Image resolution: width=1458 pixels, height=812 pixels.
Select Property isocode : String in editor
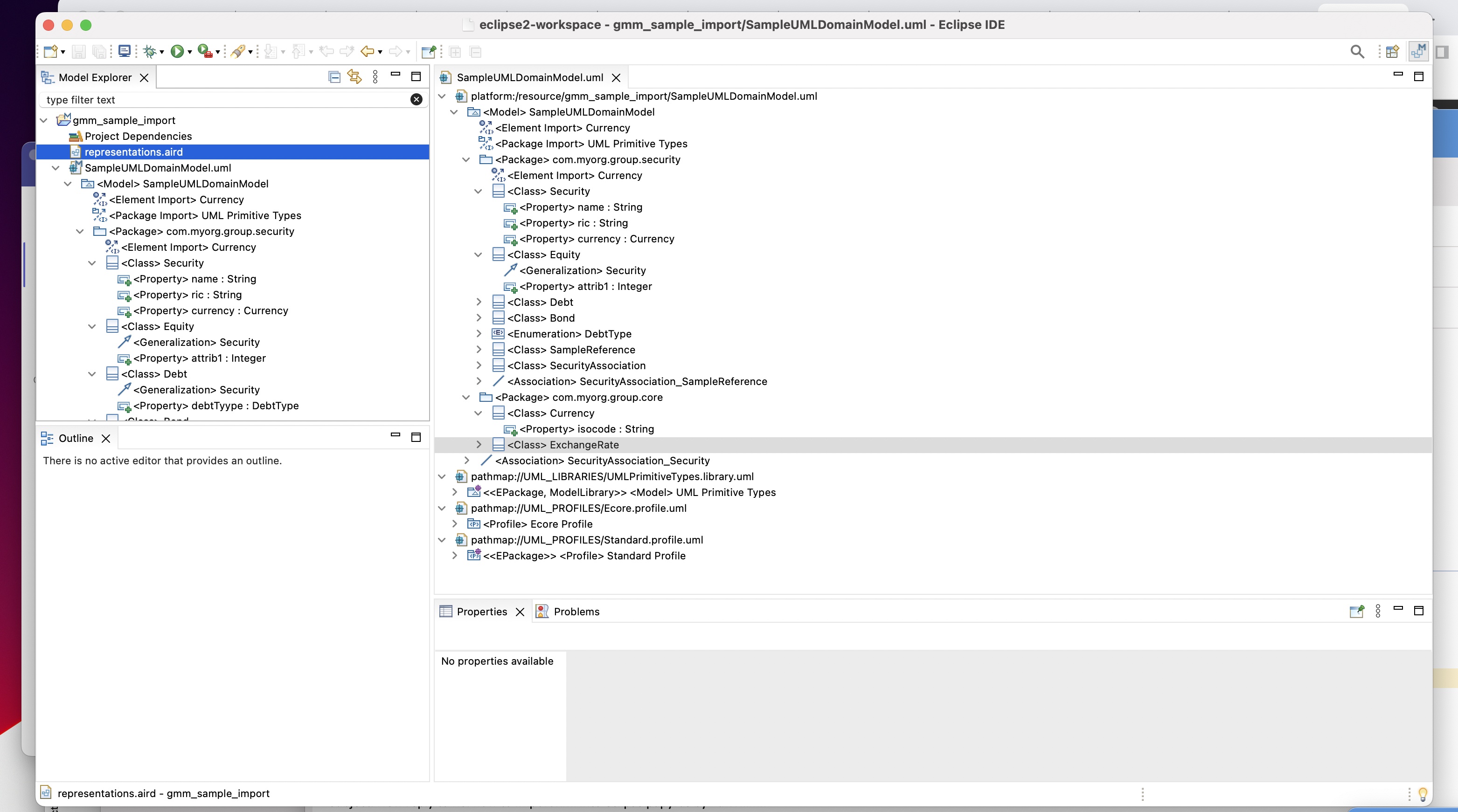[586, 429]
